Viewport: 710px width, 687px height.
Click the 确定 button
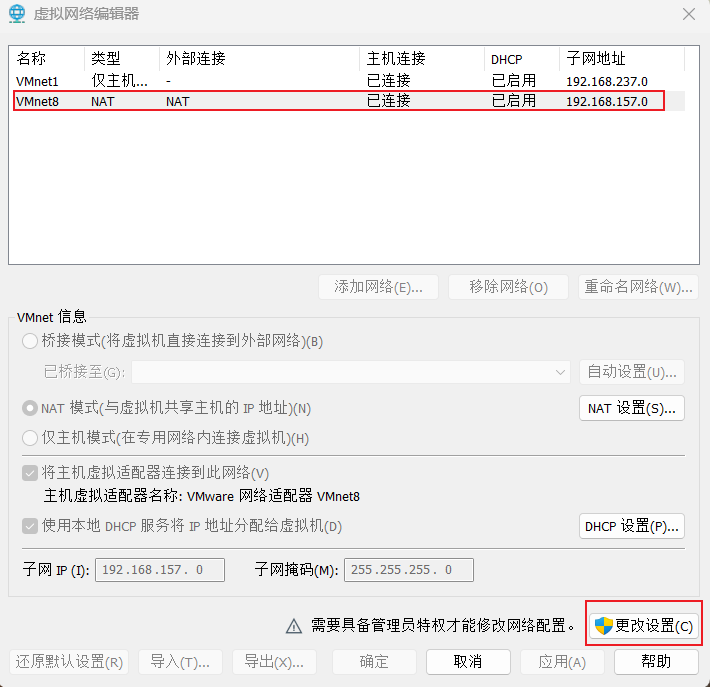[x=374, y=662]
